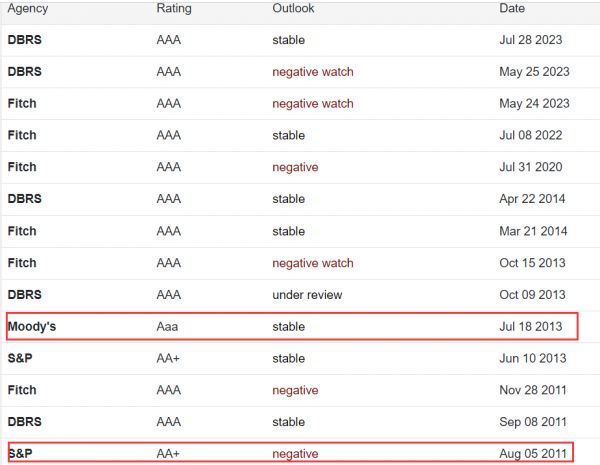
Task: Select the date Jul 28 2023
Action: tap(531, 40)
